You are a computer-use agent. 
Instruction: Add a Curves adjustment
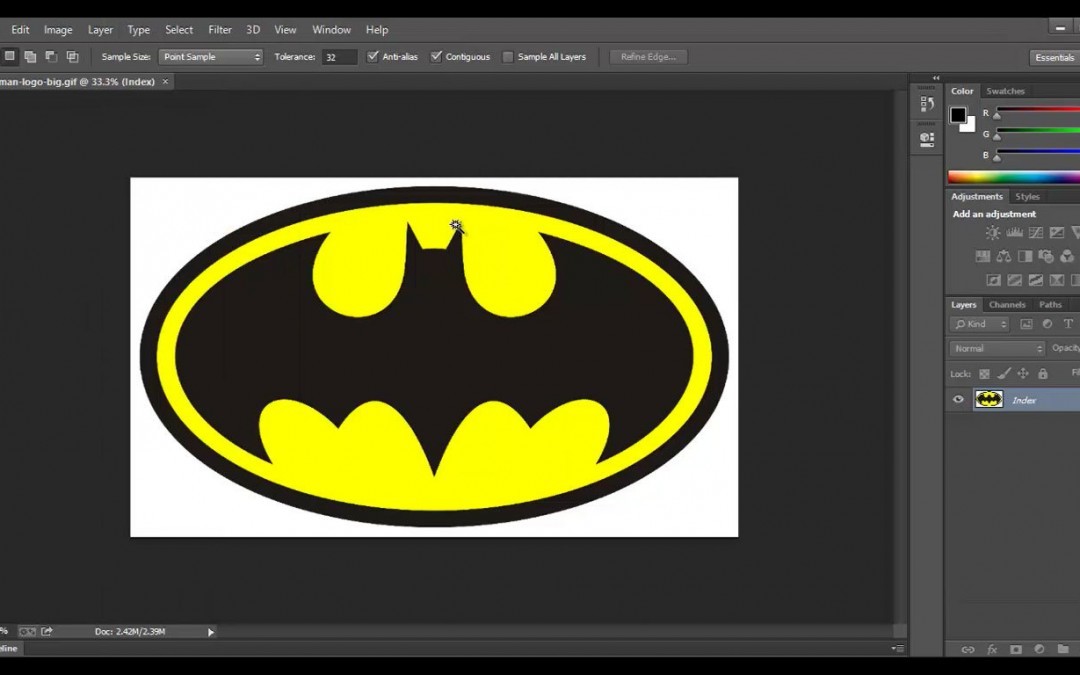[1035, 233]
